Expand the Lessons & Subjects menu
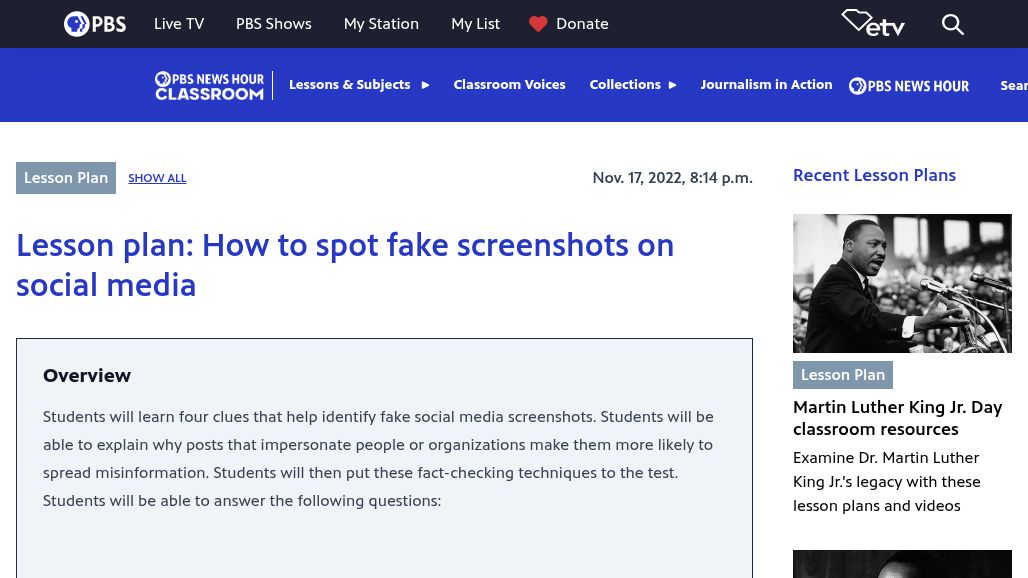The width and height of the screenshot is (1028, 578). point(359,85)
